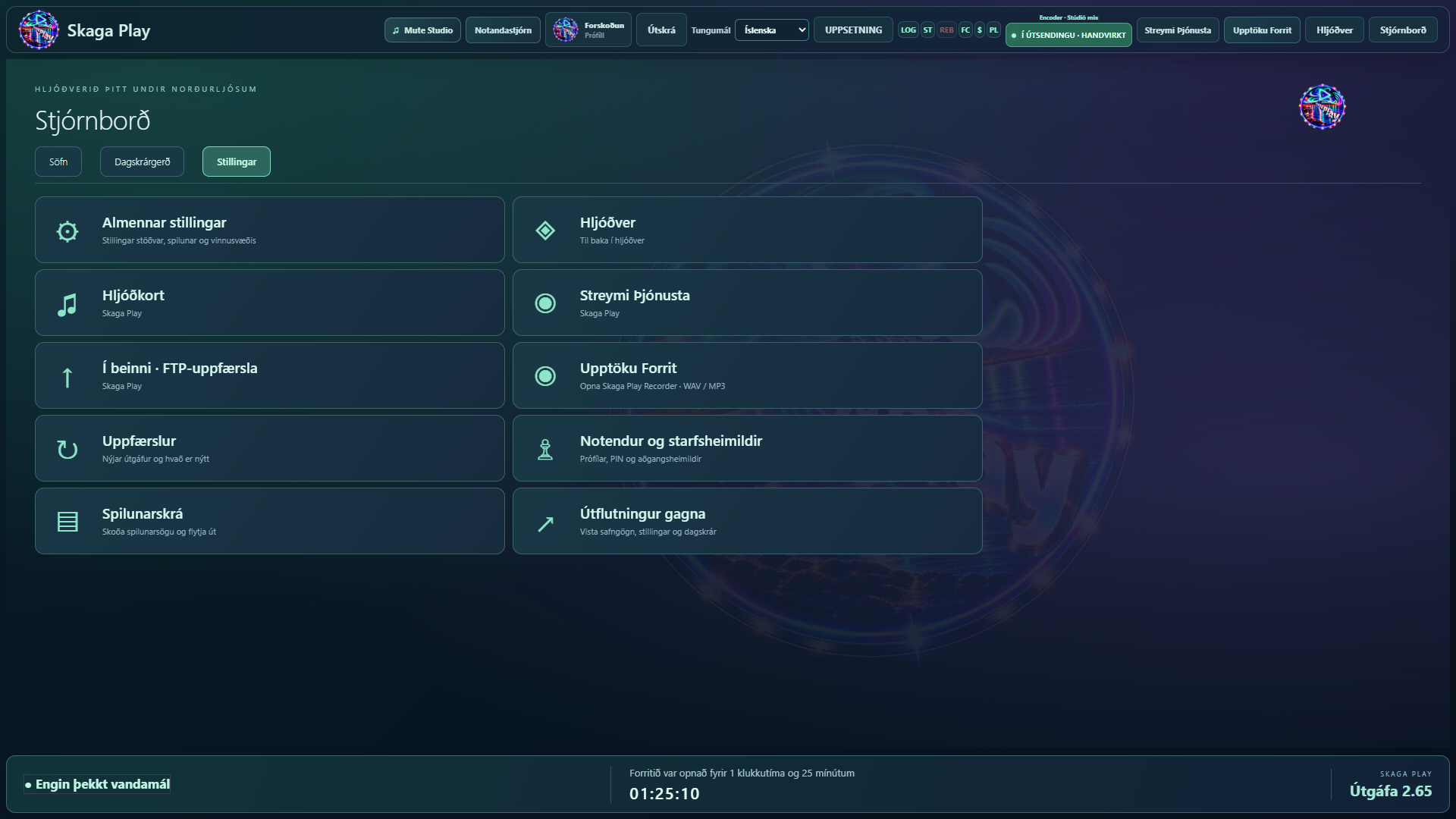Image resolution: width=1456 pixels, height=819 pixels.
Task: Click the Útflutningur gagna arrow icon
Action: coord(545,523)
